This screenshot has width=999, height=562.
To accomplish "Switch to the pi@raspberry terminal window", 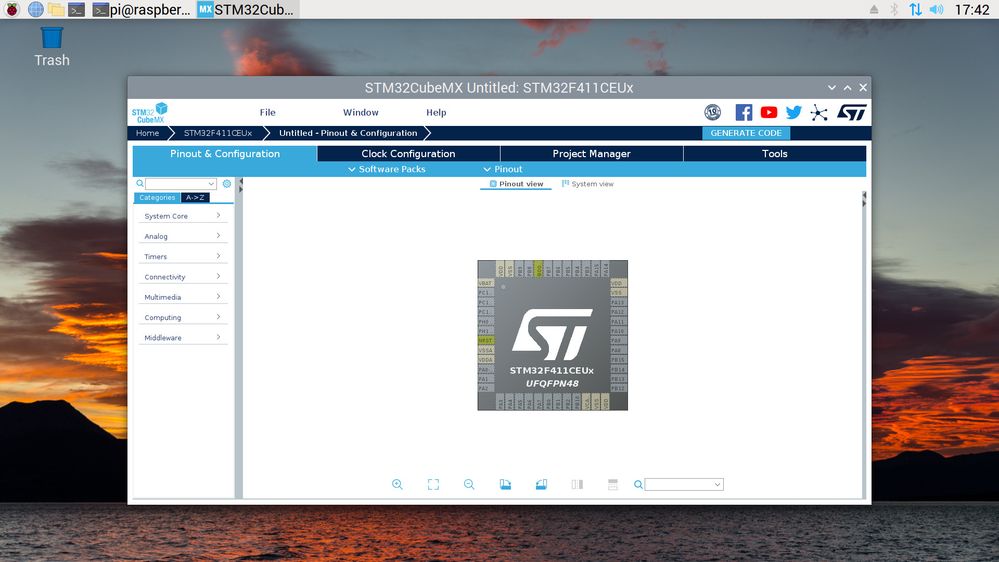I will tap(141, 10).
